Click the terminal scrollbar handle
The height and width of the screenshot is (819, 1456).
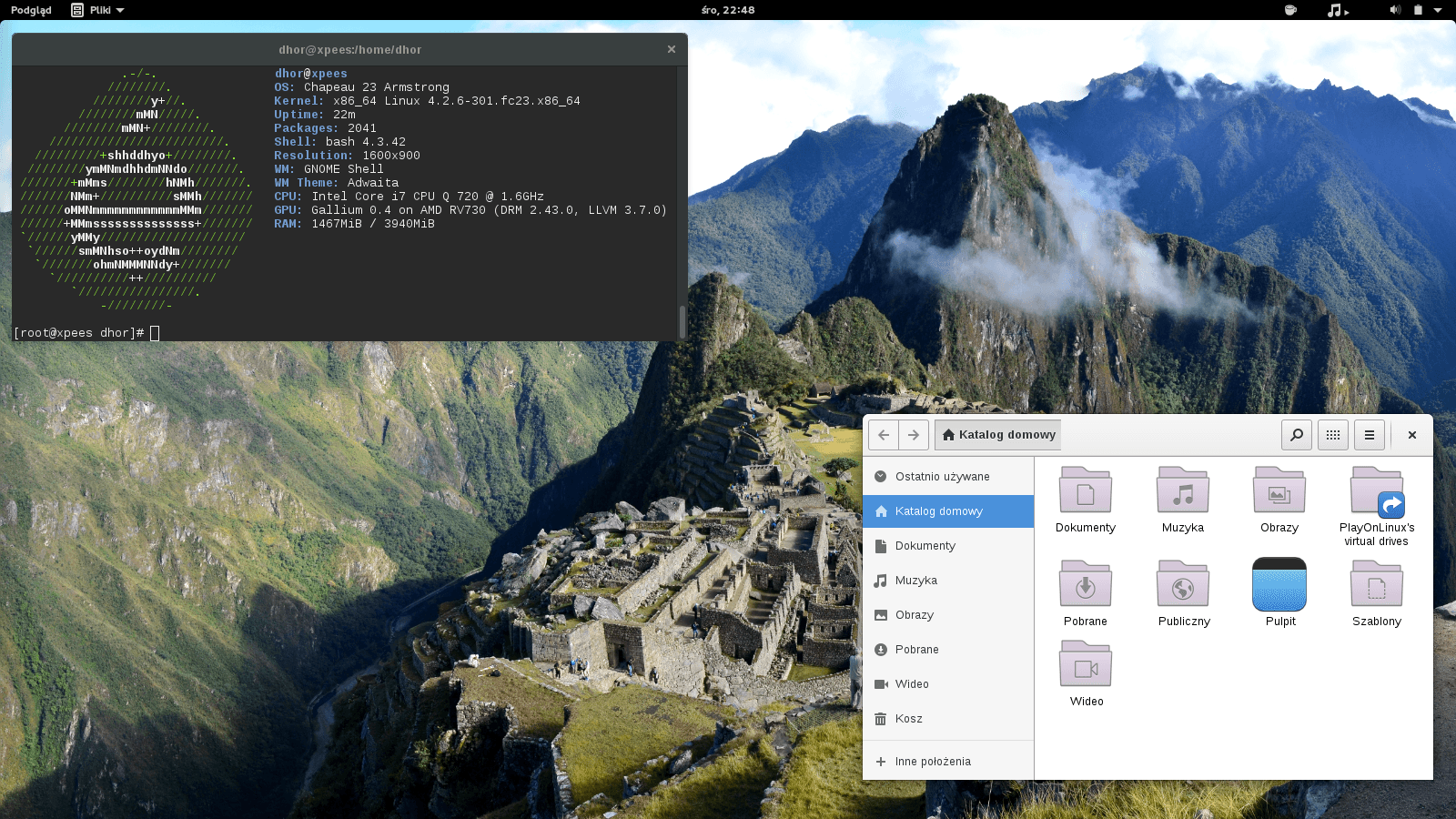(682, 321)
